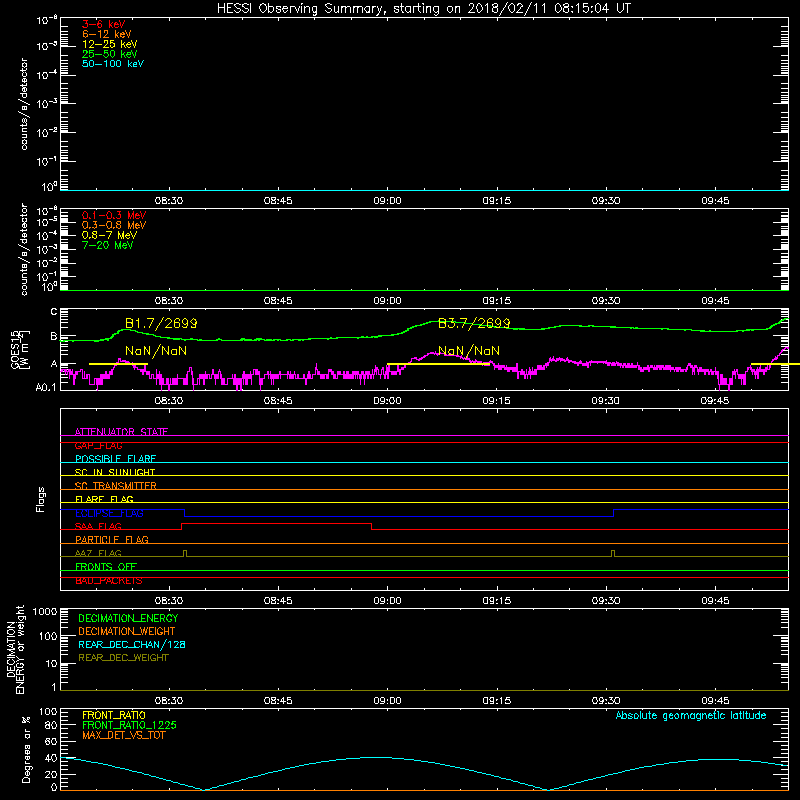Screen dimensions: 800x800
Task: Click the 50-100 keV legend label
Action: [x=113, y=64]
